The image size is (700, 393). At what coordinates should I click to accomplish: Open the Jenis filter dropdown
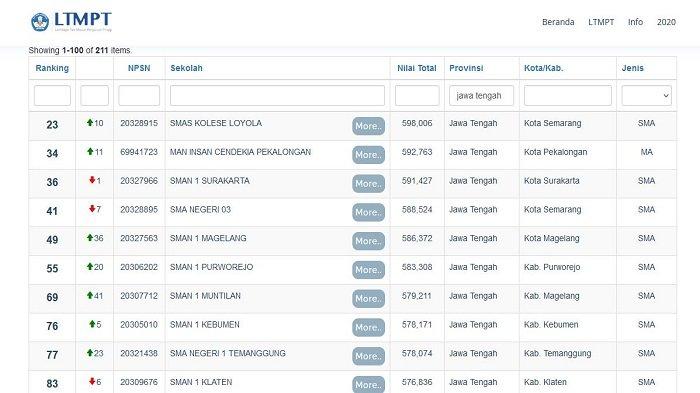646,96
